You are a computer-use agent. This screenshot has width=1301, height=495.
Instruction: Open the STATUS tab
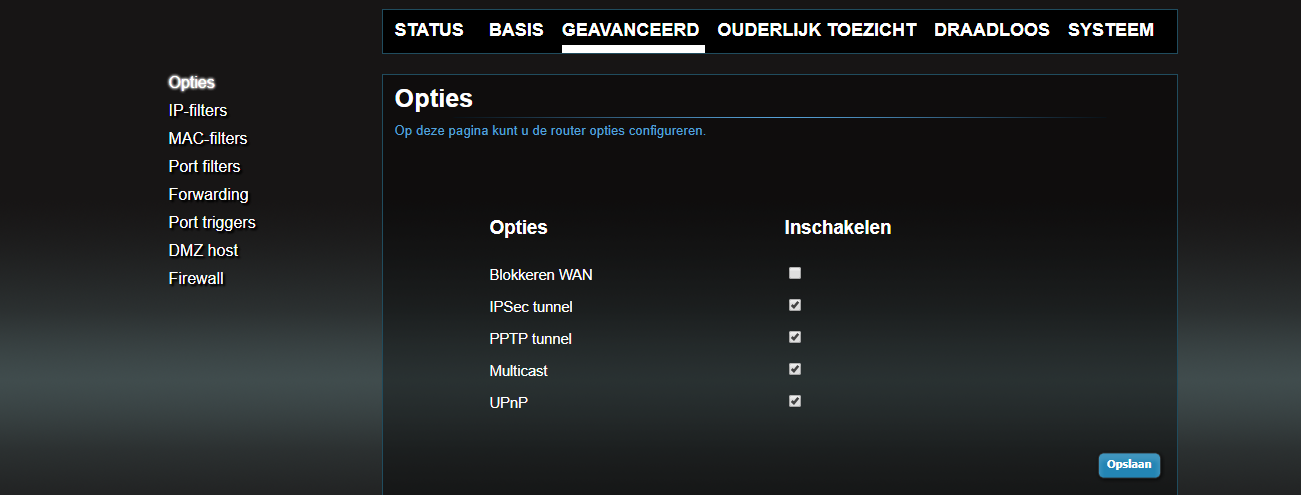[x=429, y=30]
